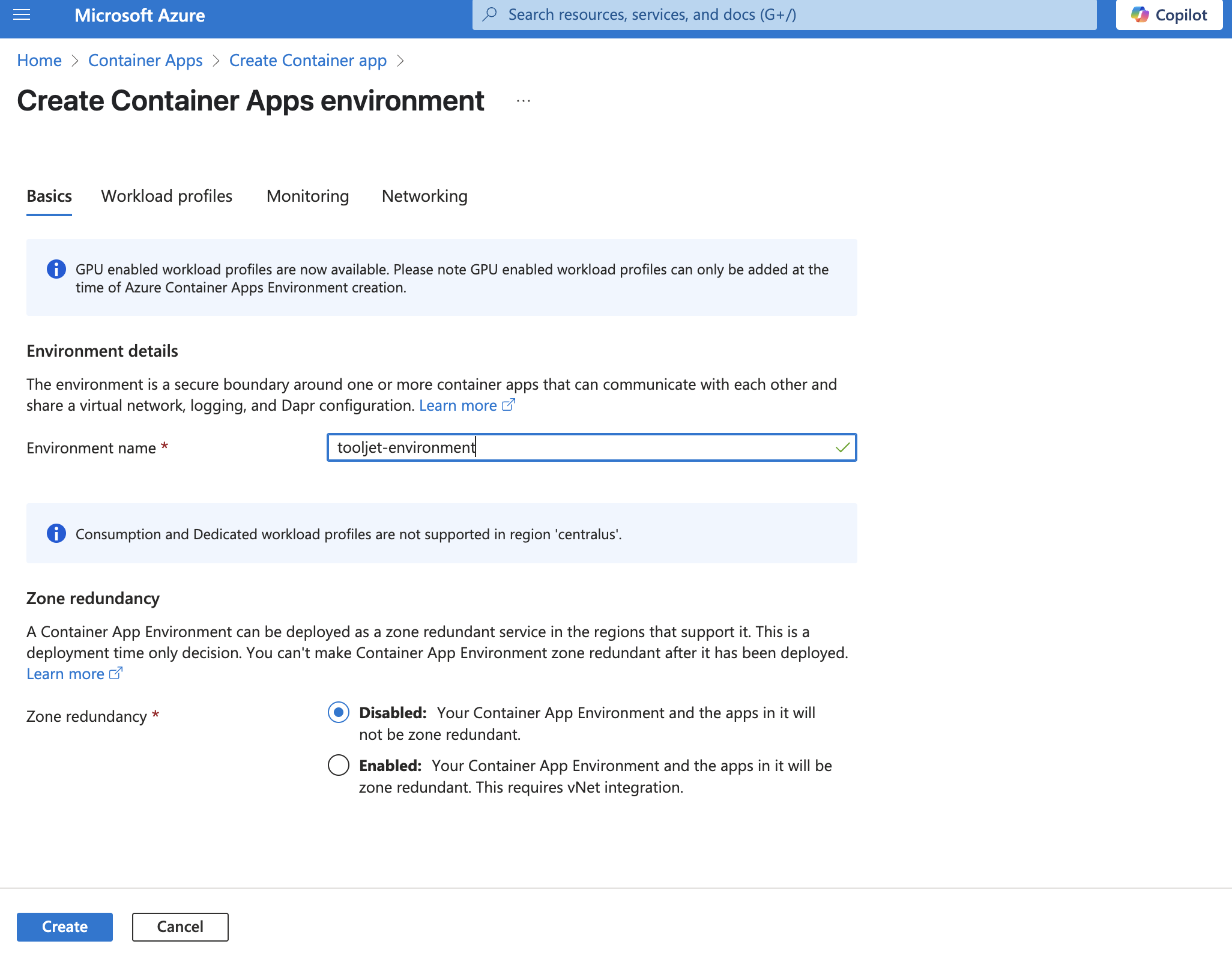
Task: Open the Container Apps breadcrumb link
Action: click(145, 60)
